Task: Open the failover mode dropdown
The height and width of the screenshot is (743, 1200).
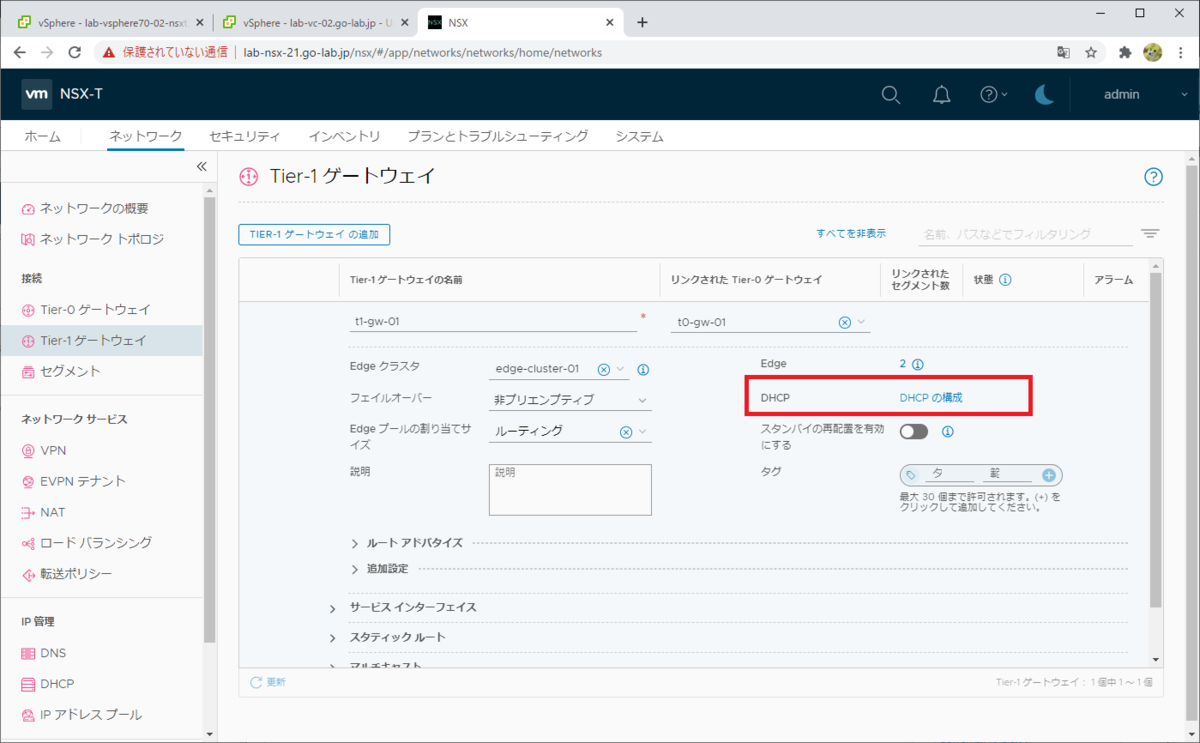Action: pos(570,400)
